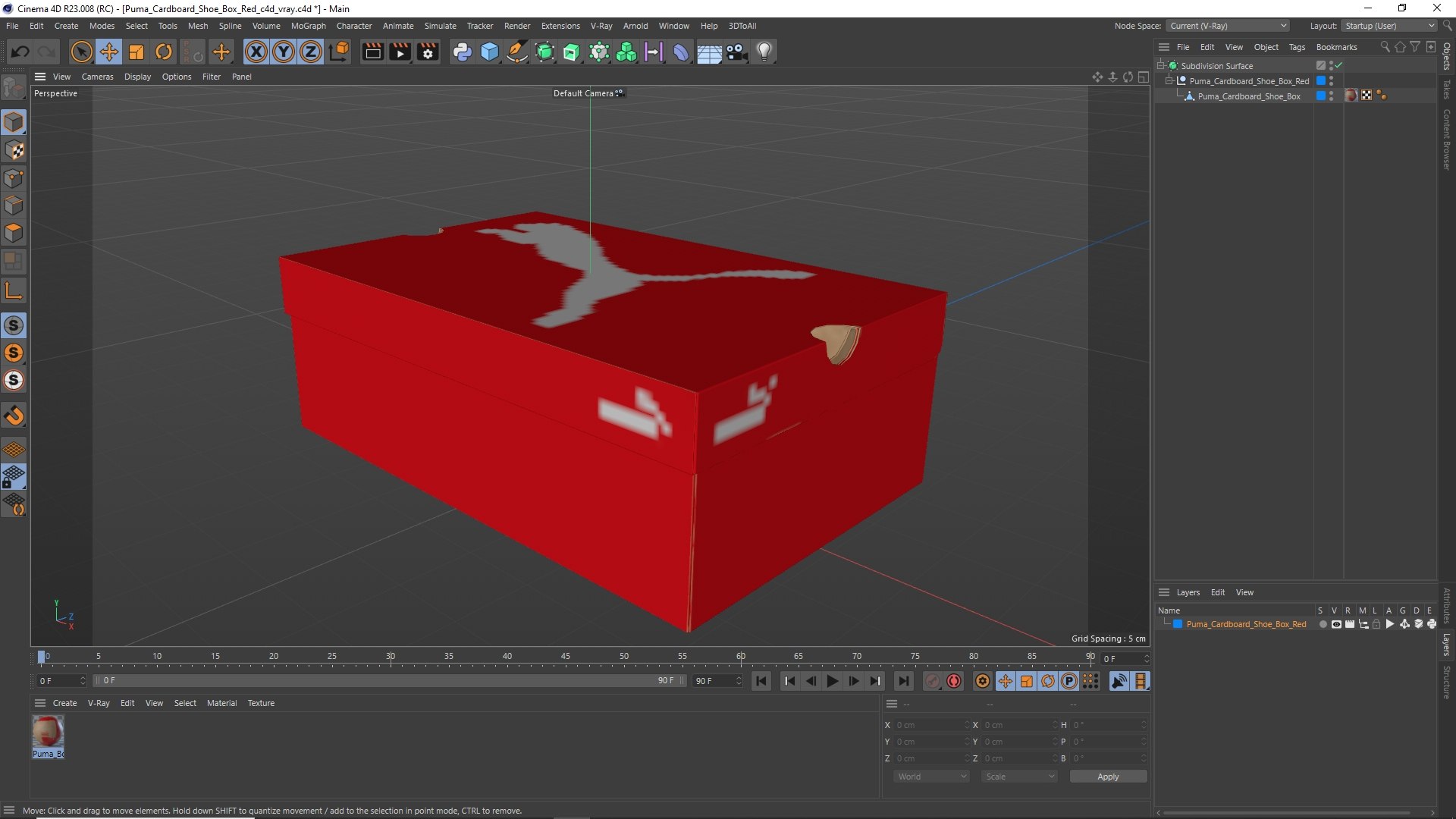Add a Cube primitive object
This screenshot has width=1456, height=819.
[x=490, y=52]
